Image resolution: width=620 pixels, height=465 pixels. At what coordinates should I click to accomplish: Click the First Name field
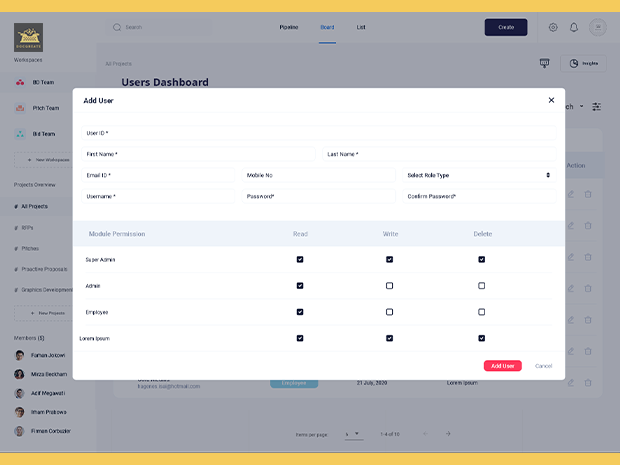tap(198, 154)
